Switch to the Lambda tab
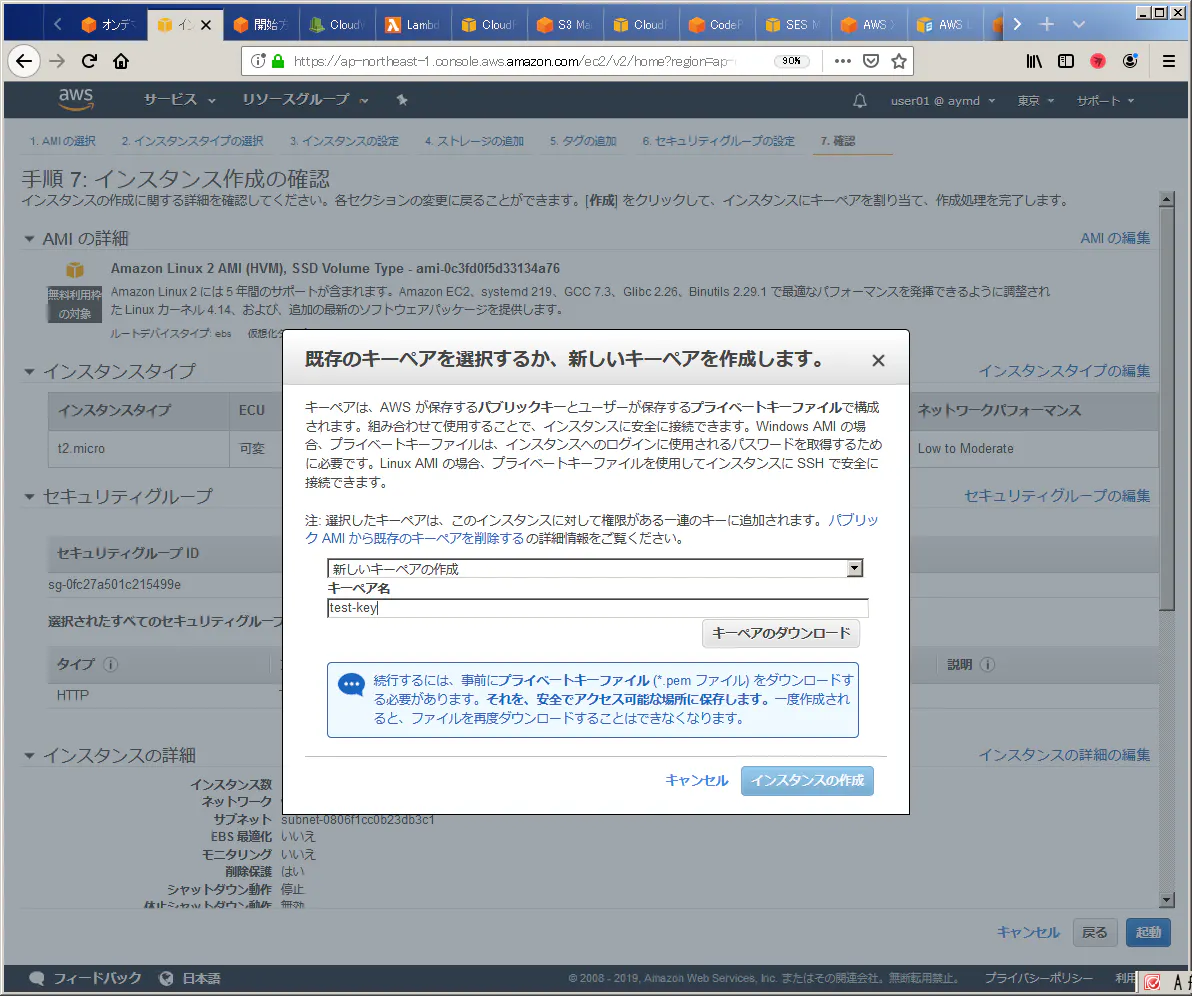The height and width of the screenshot is (996, 1192). click(x=413, y=25)
